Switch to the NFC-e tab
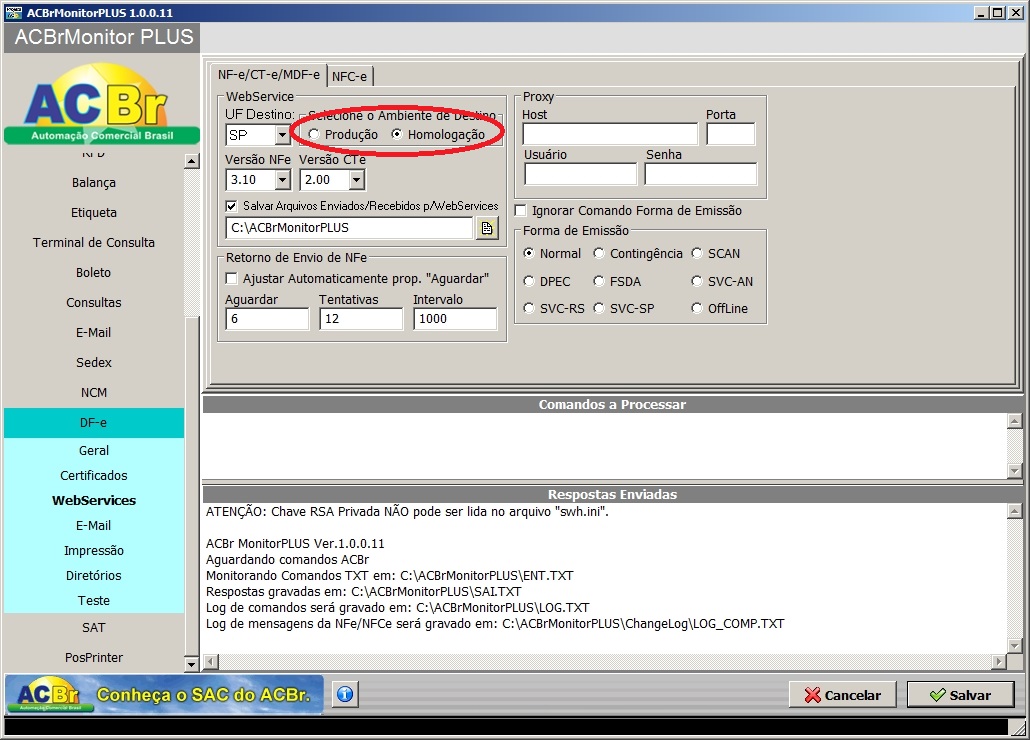This screenshot has height=740, width=1030. [349, 76]
